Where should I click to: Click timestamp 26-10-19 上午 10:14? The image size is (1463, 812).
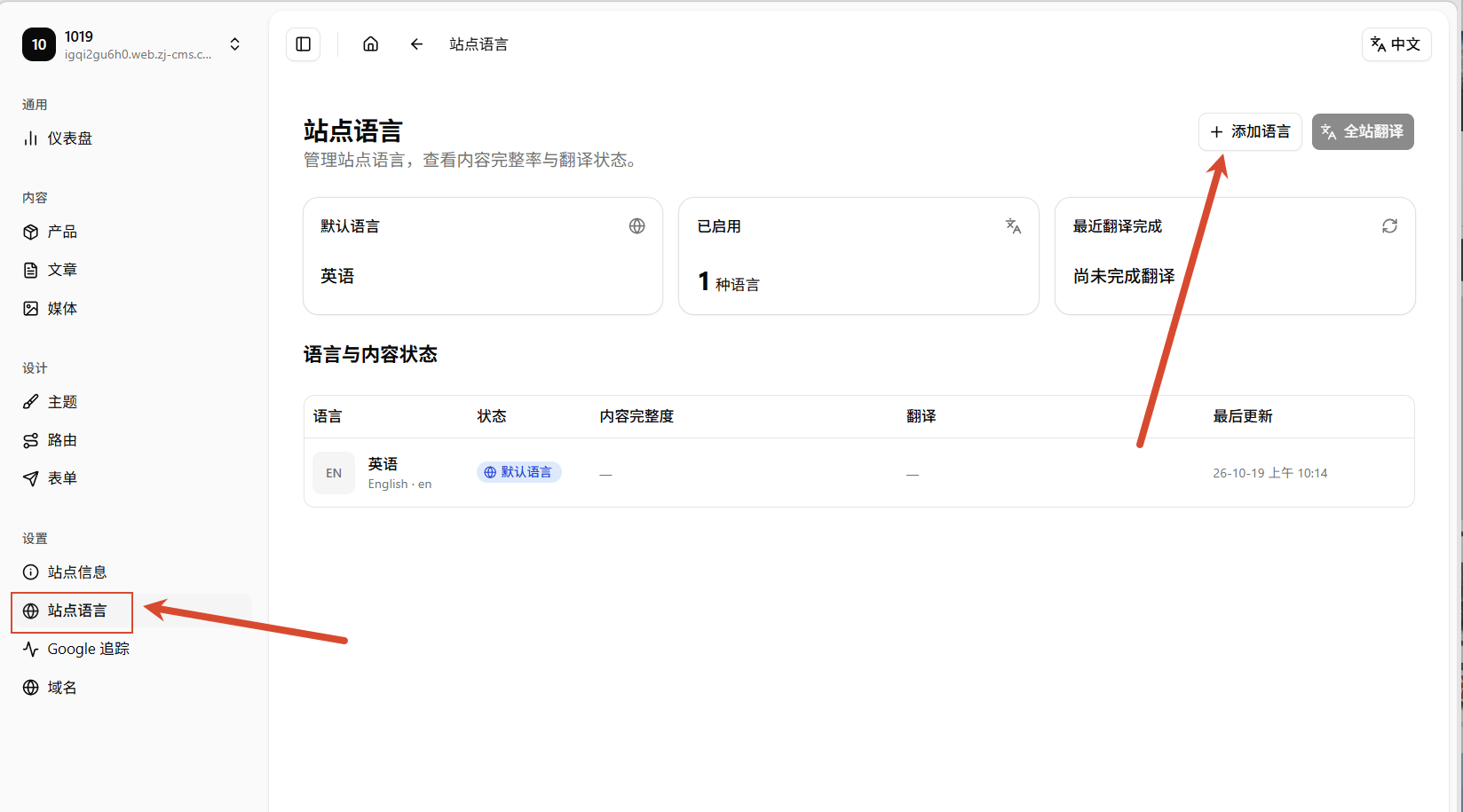(1270, 473)
